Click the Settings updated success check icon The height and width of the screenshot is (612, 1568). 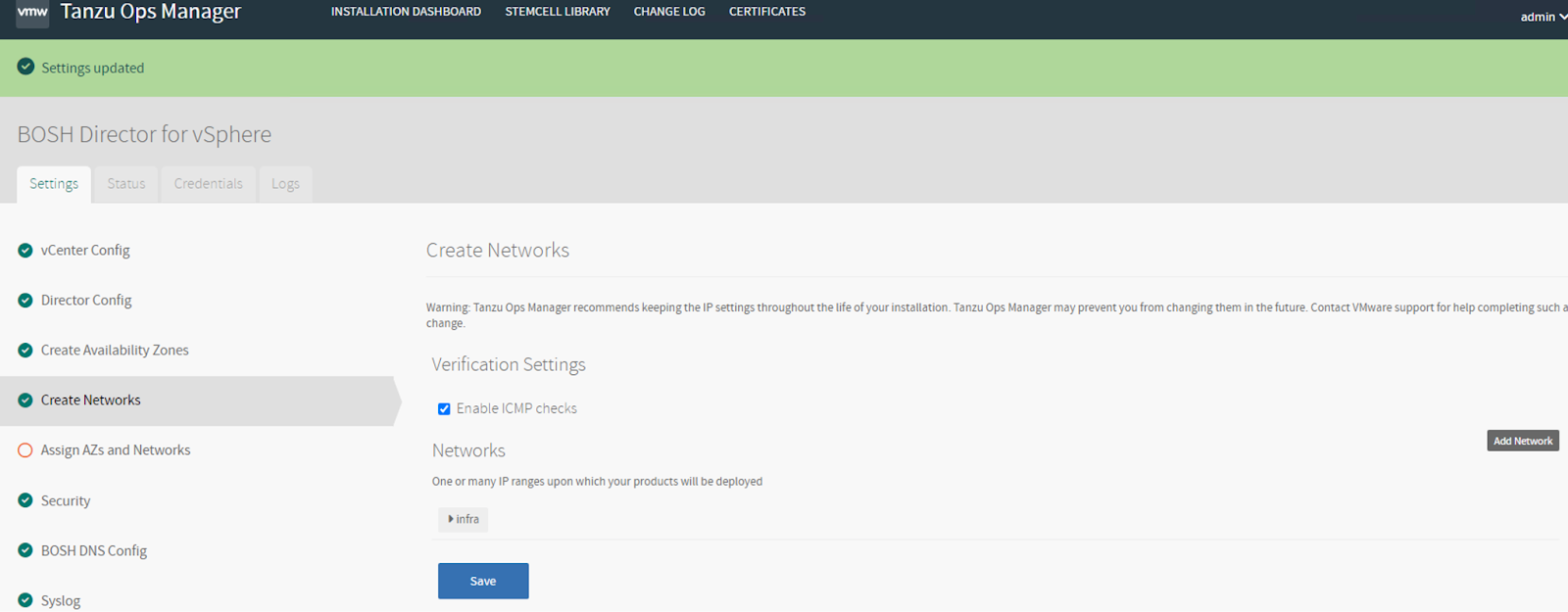tap(26, 67)
